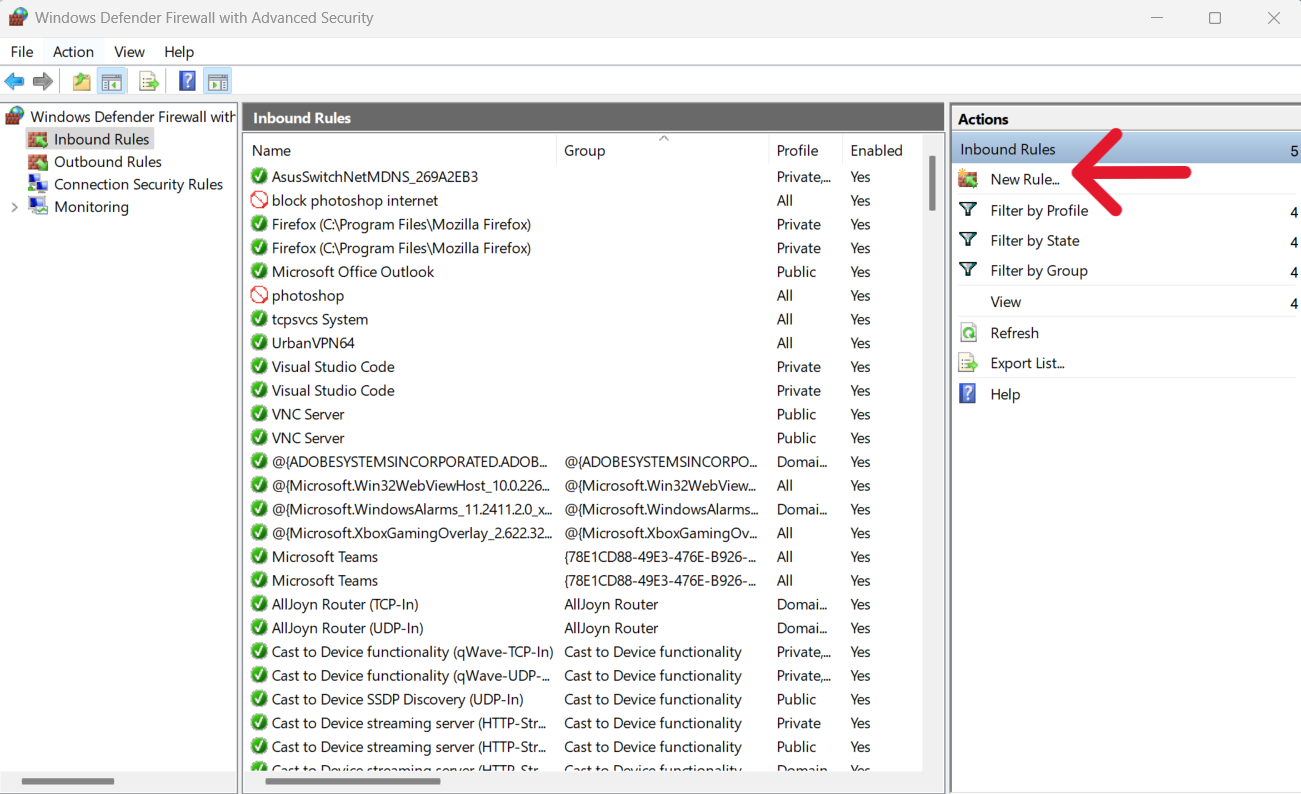The height and width of the screenshot is (794, 1301).
Task: Click the Inbound Rules tree icon
Action: [x=38, y=139]
